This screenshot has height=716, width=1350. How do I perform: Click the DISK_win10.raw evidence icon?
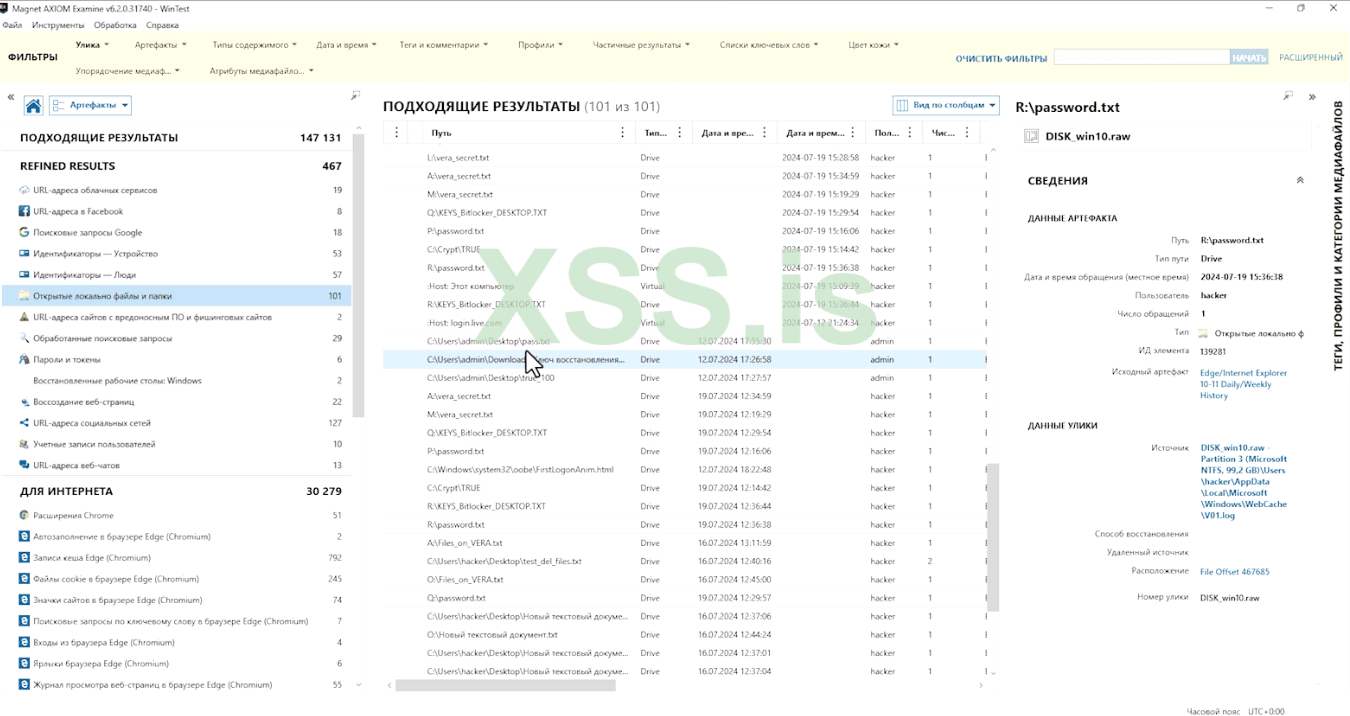[1031, 136]
